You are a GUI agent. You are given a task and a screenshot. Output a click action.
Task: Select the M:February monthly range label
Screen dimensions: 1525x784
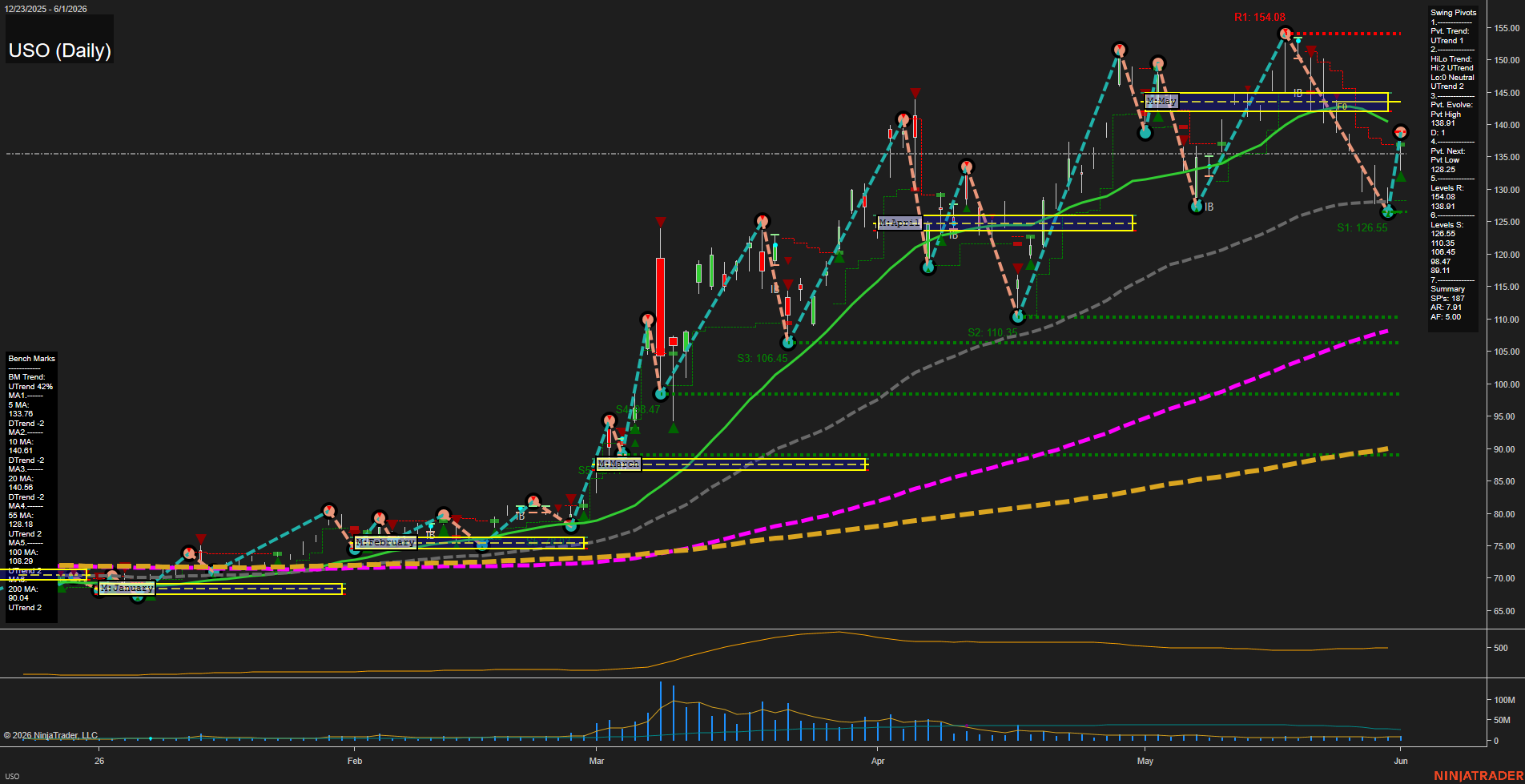(x=385, y=543)
